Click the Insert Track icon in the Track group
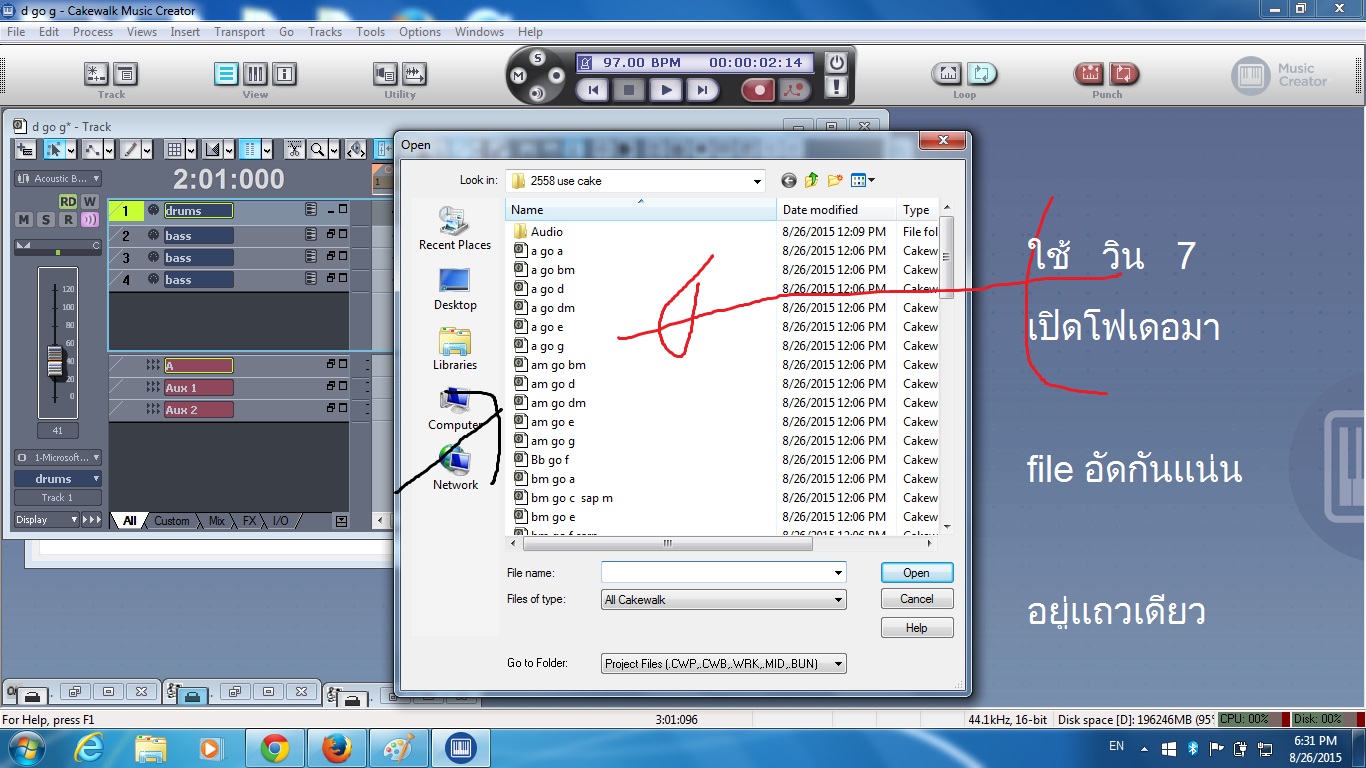The height and width of the screenshot is (768, 1366). 96,73
